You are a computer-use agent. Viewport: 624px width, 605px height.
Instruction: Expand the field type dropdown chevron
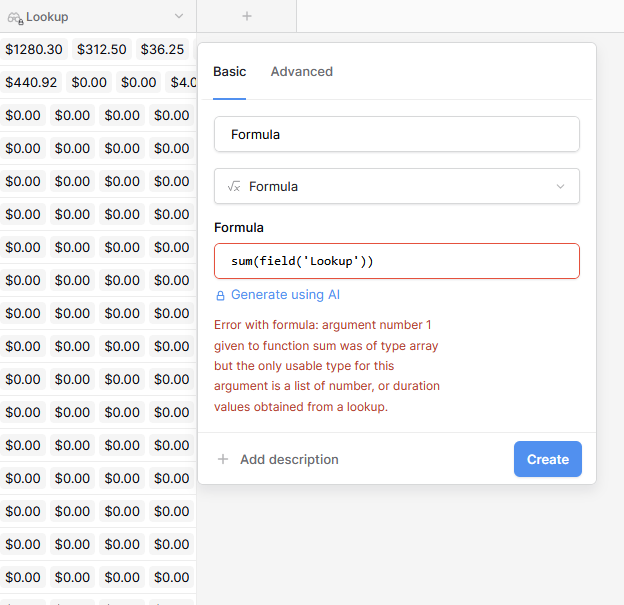(560, 186)
